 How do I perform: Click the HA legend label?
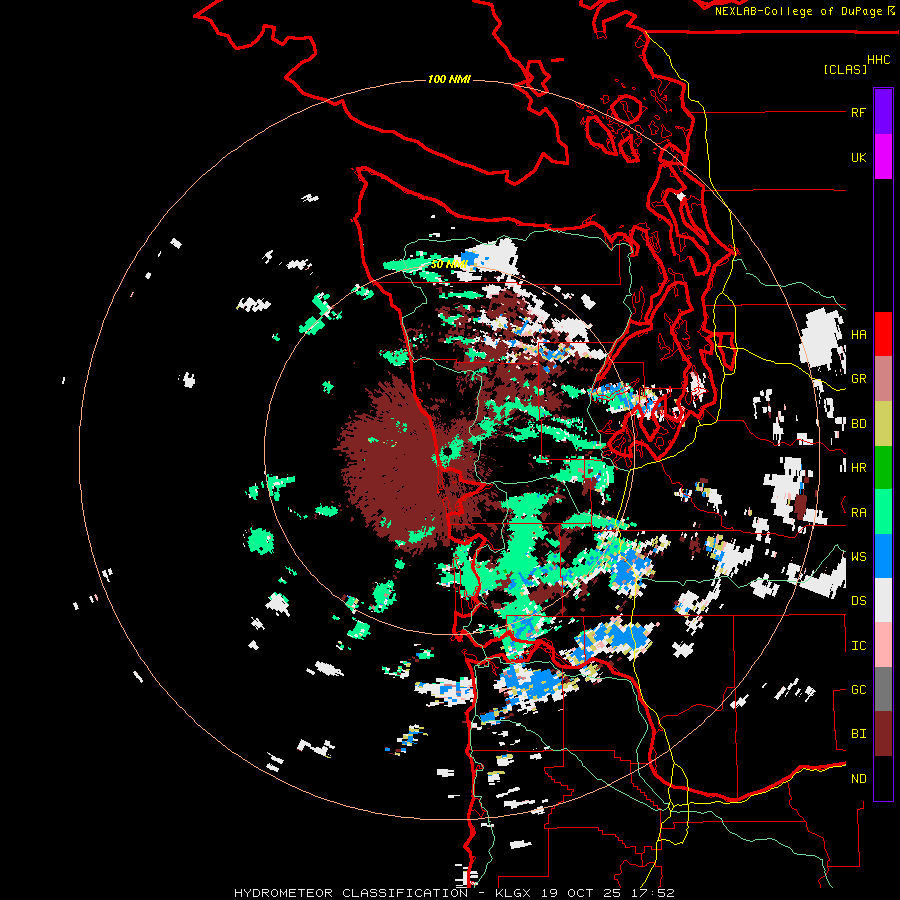(858, 335)
